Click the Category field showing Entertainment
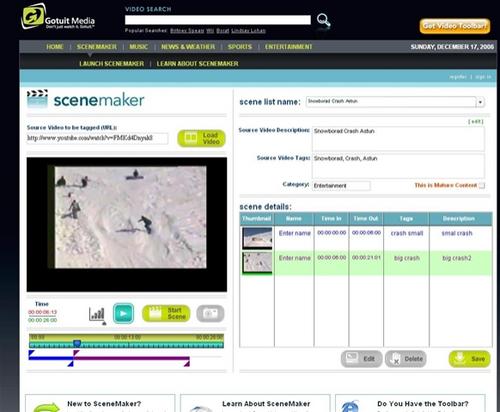The image size is (500, 412). pyautogui.click(x=341, y=186)
